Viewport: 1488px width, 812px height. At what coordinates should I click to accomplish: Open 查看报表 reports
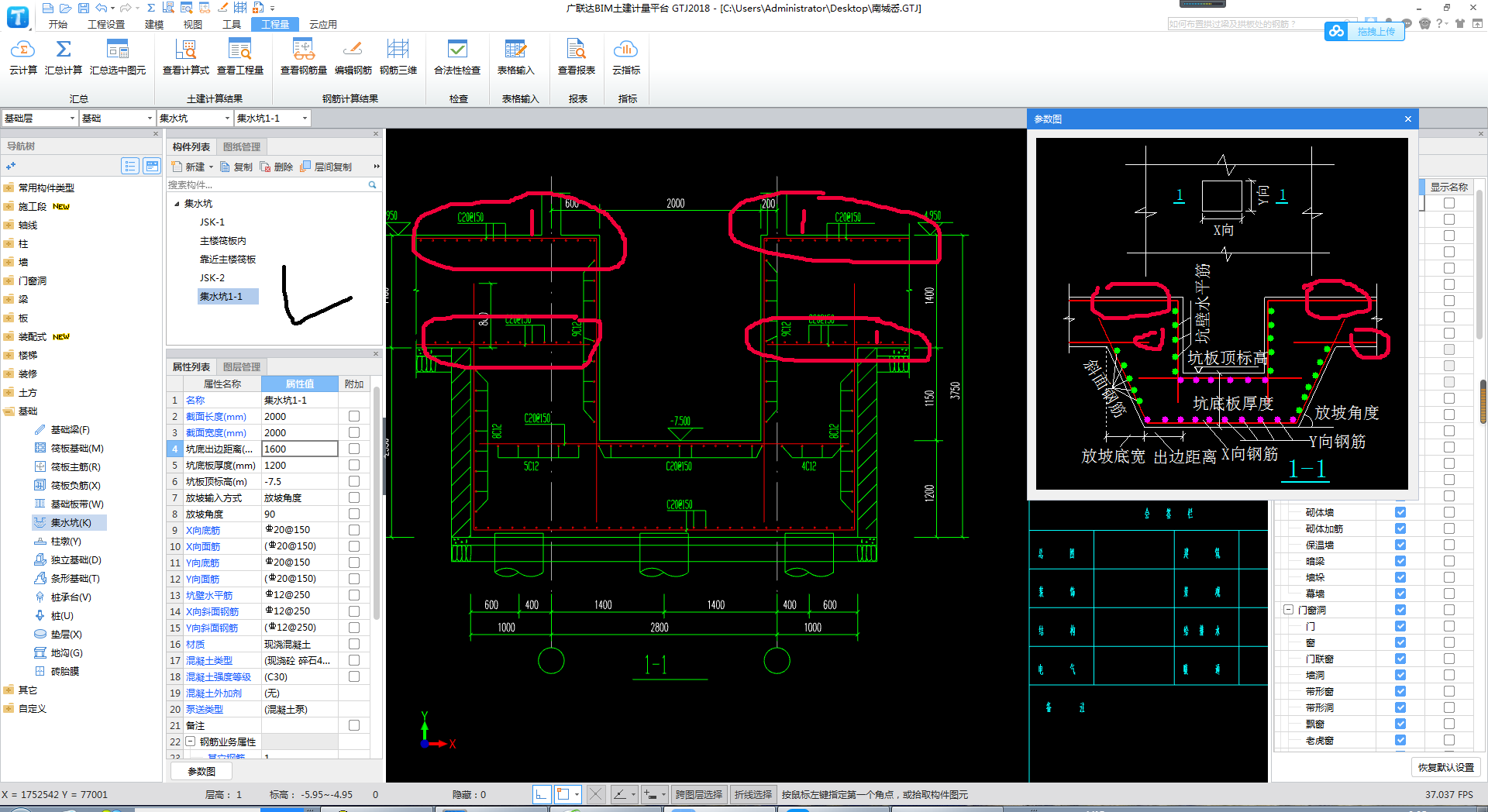(x=577, y=58)
